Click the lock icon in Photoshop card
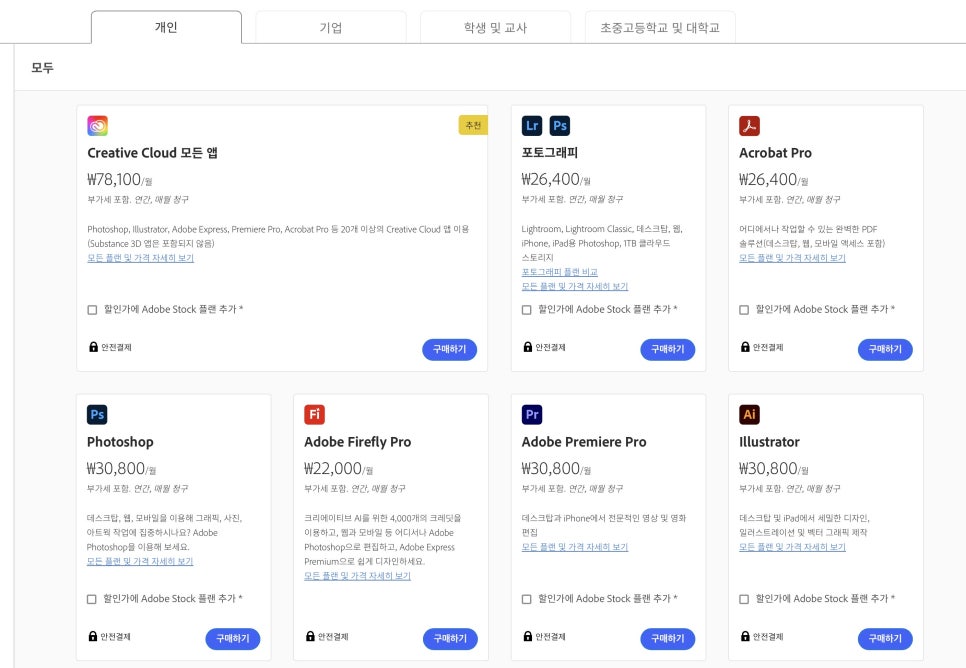 click(x=93, y=636)
